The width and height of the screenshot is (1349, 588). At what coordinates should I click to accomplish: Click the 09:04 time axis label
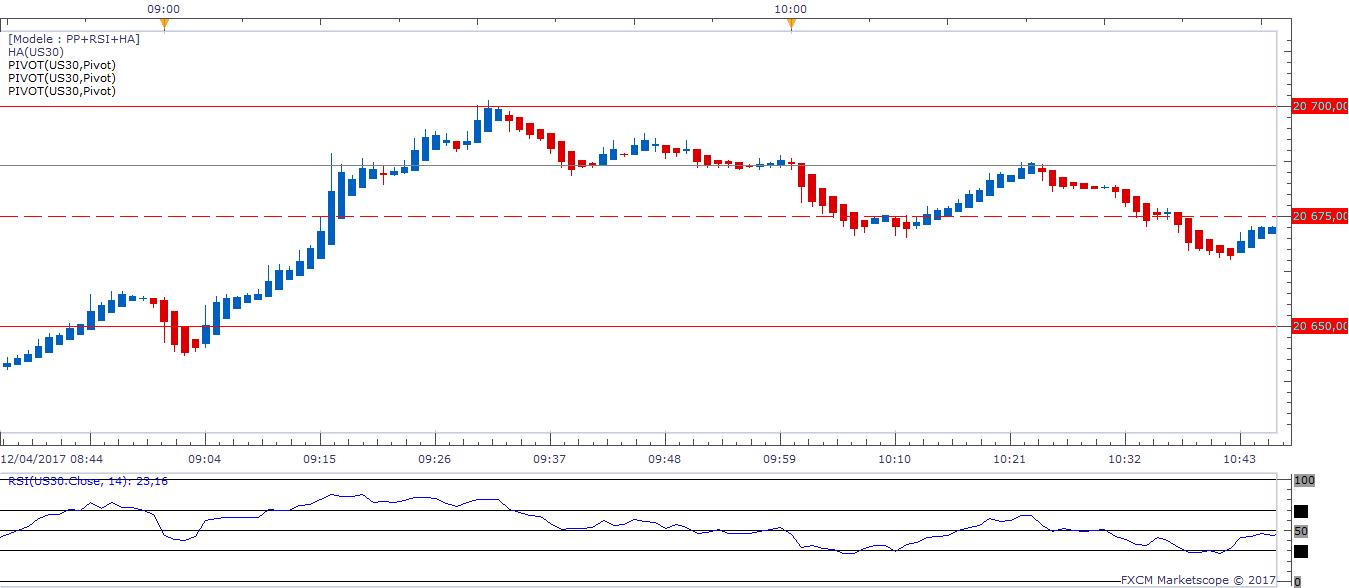[x=204, y=459]
